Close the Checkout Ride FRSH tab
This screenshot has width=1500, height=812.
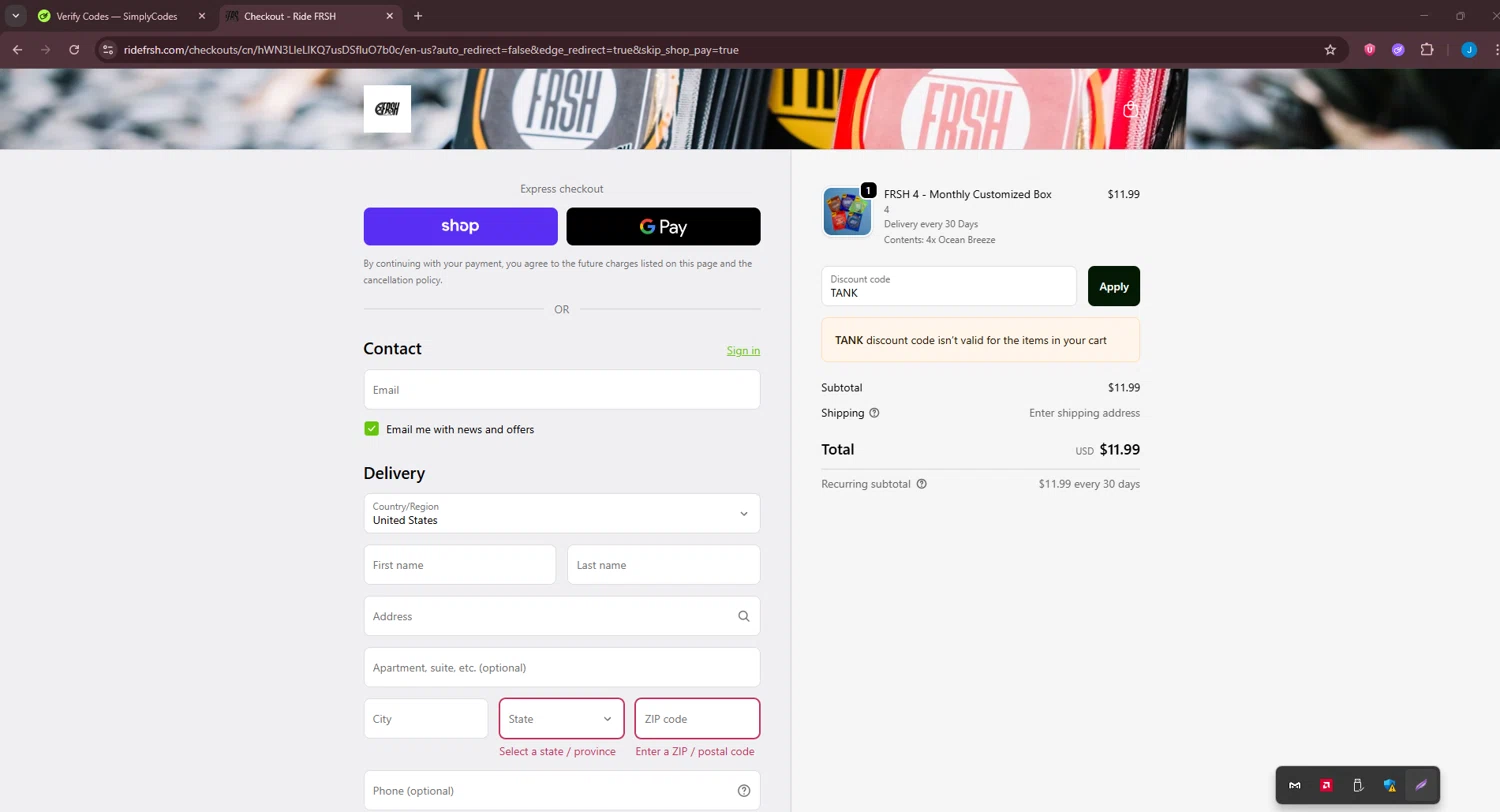click(388, 16)
